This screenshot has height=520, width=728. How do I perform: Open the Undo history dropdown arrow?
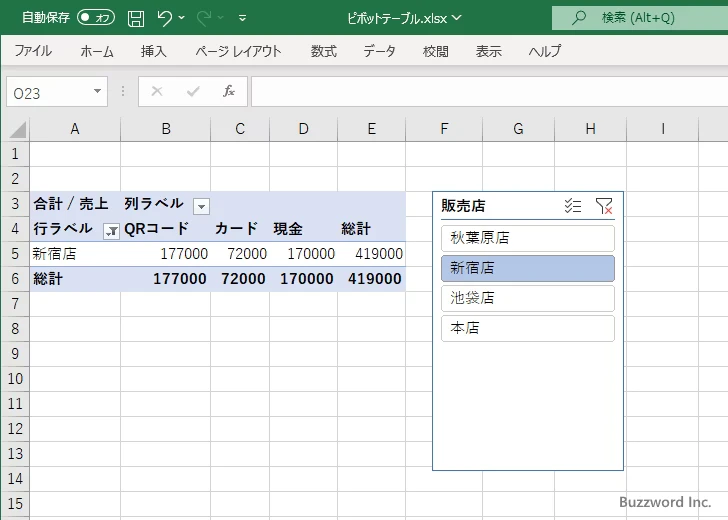(x=182, y=18)
